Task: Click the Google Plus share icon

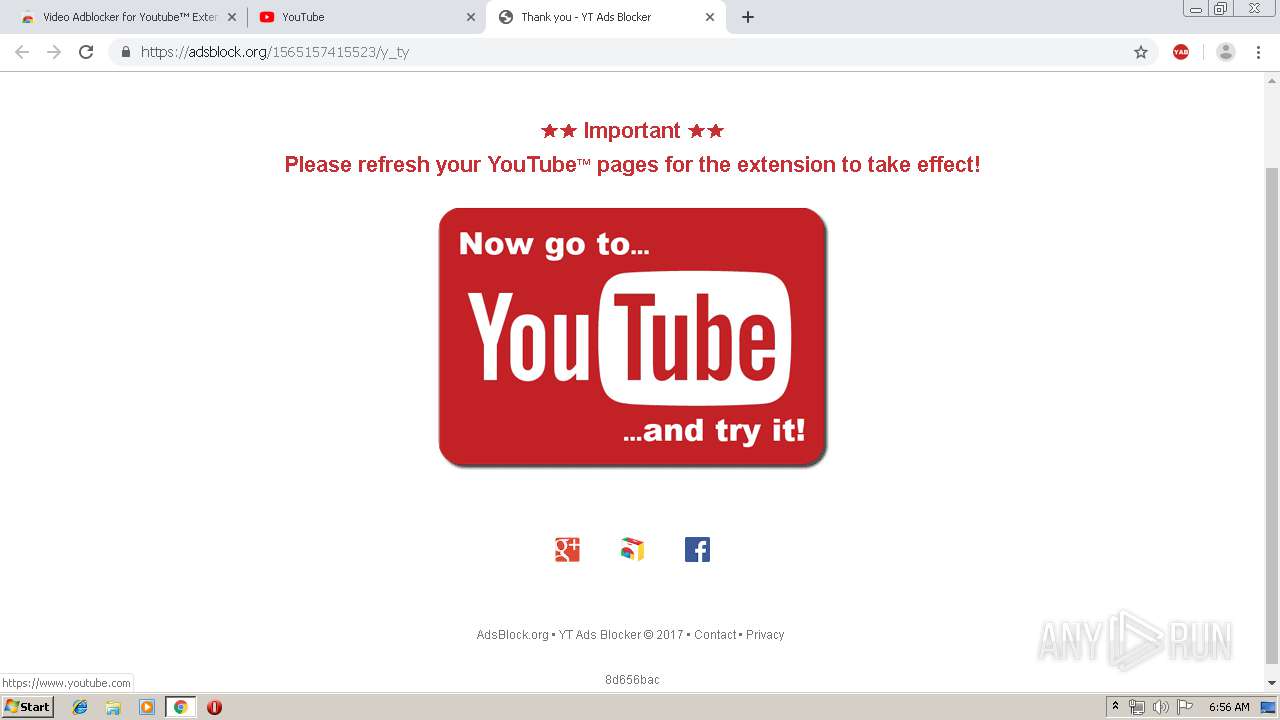Action: click(567, 549)
